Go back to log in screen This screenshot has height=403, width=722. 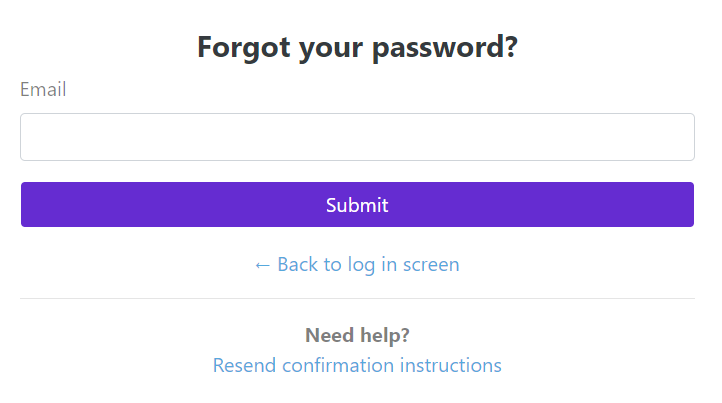click(357, 264)
